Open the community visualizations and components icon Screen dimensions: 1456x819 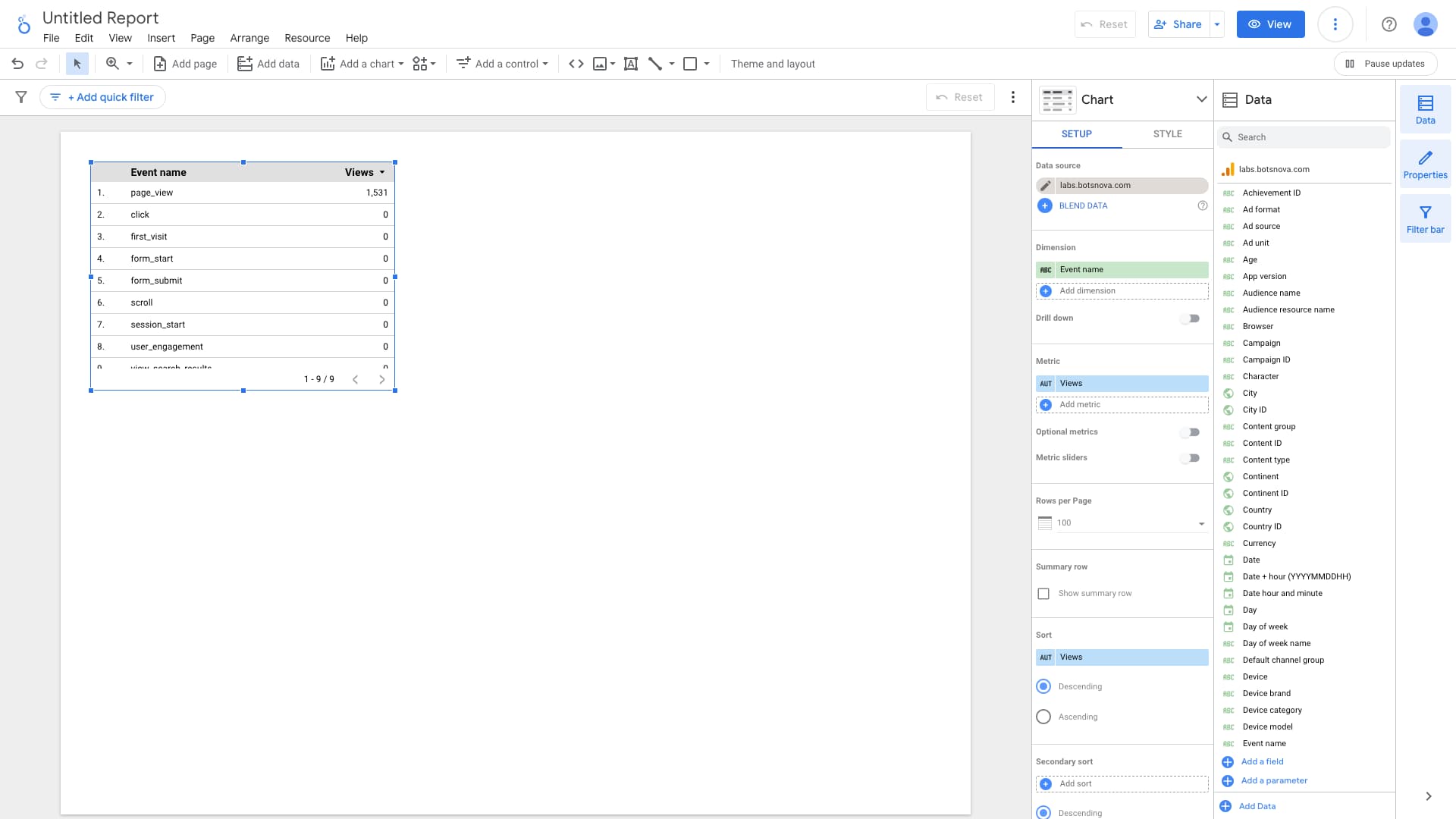tap(424, 64)
